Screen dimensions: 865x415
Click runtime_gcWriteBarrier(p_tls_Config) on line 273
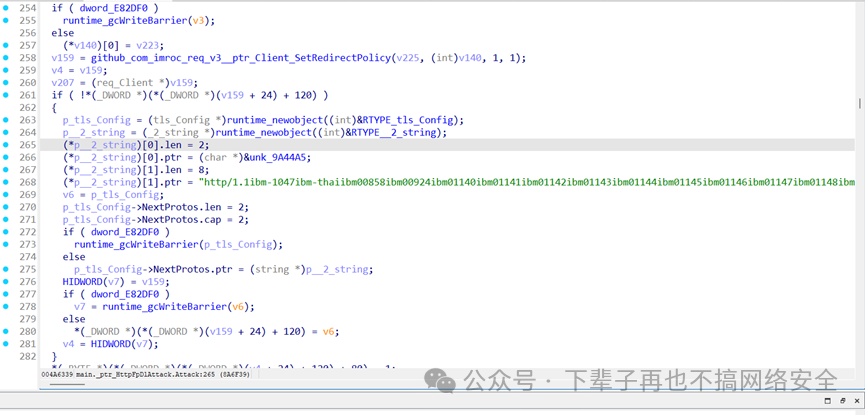coord(178,245)
